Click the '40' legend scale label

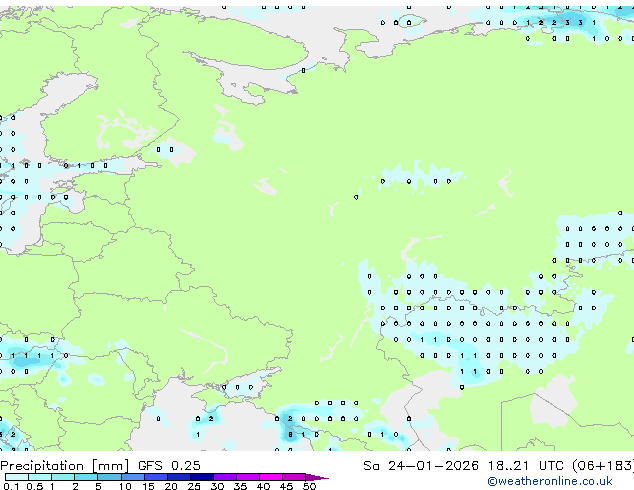263,486
